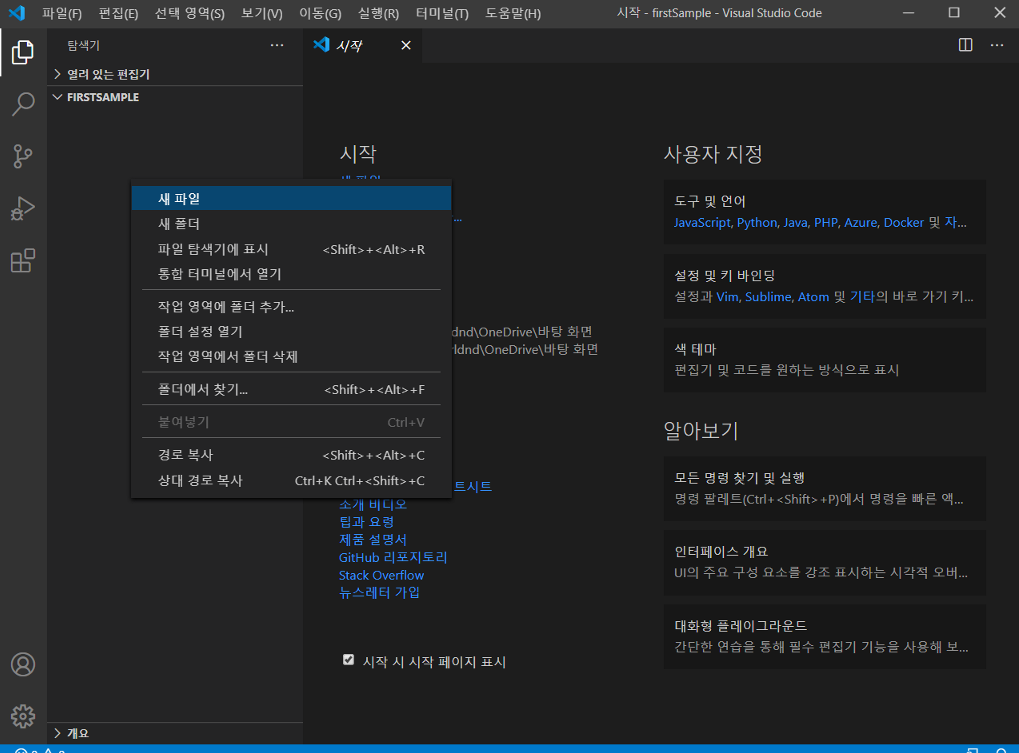Open the 대화형 플레이그라운드 card
Screen dimensions: 1019x753
click(825, 637)
